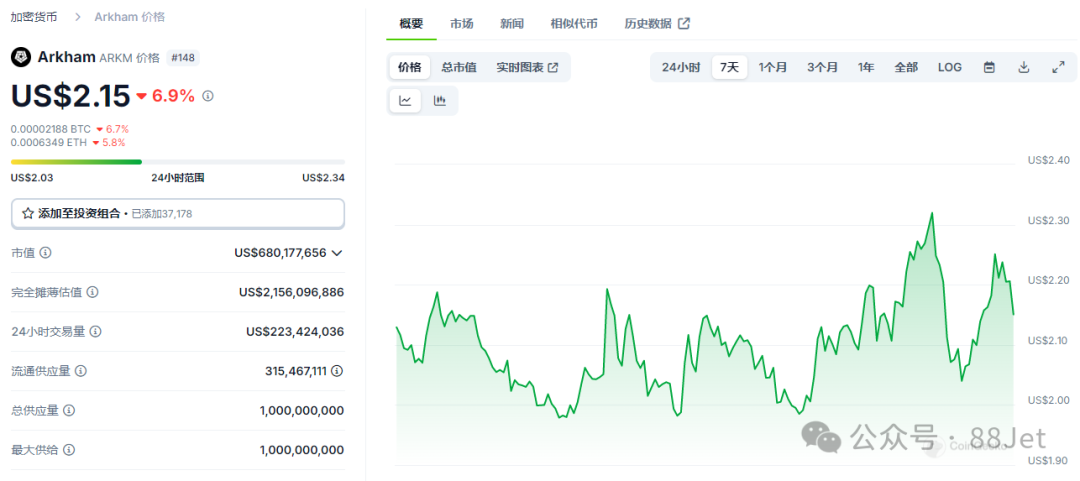
Task: Open external link icon beside 实时图表
Action: [x=553, y=68]
